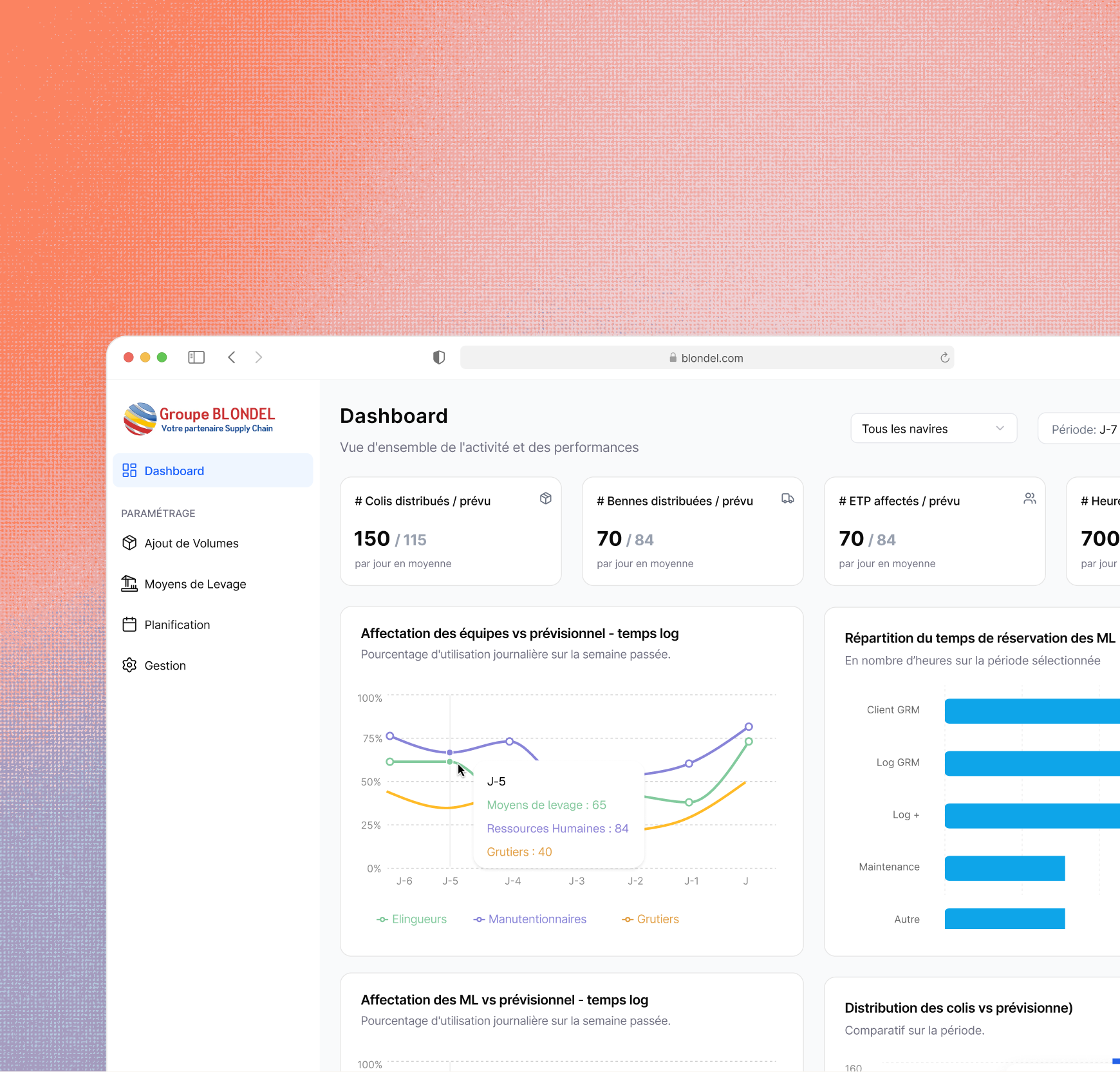This screenshot has width=1120, height=1072.
Task: Click the '70 / 84' Bennes value
Action: click(x=625, y=539)
